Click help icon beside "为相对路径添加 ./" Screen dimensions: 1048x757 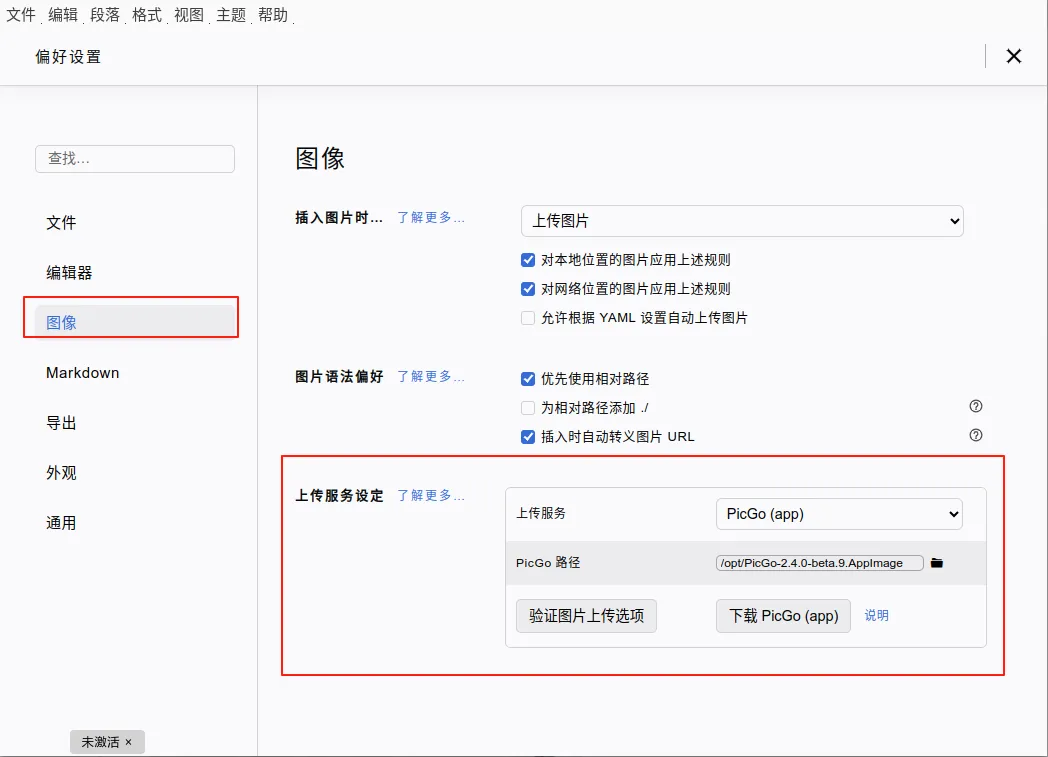976,406
